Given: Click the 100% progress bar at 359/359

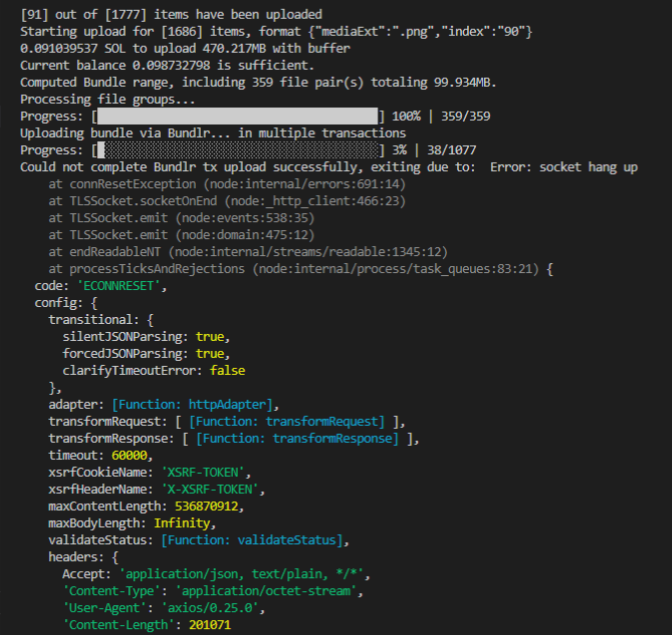Looking at the screenshot, I should [238, 116].
